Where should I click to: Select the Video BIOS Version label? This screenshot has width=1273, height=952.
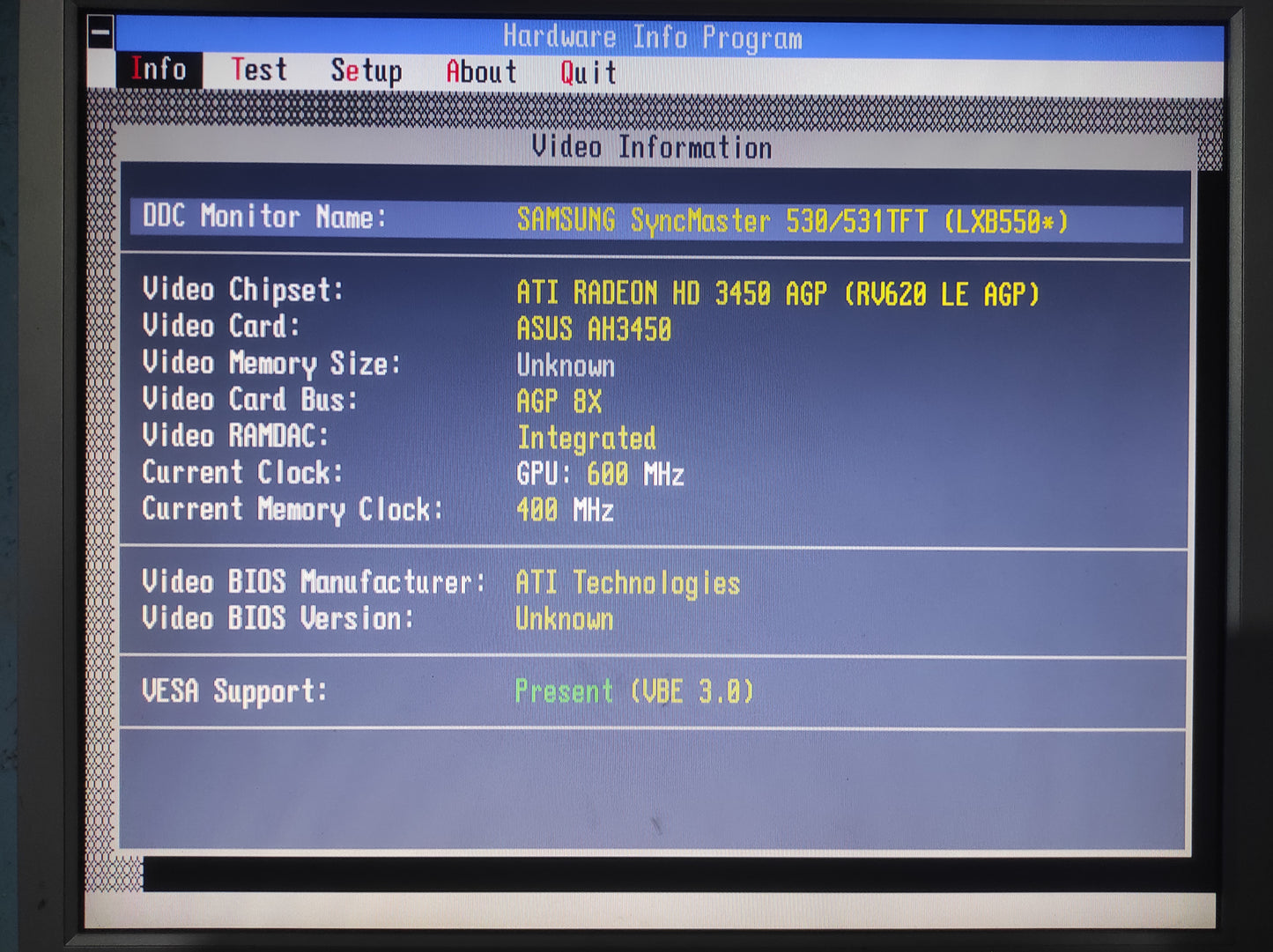click(x=278, y=619)
